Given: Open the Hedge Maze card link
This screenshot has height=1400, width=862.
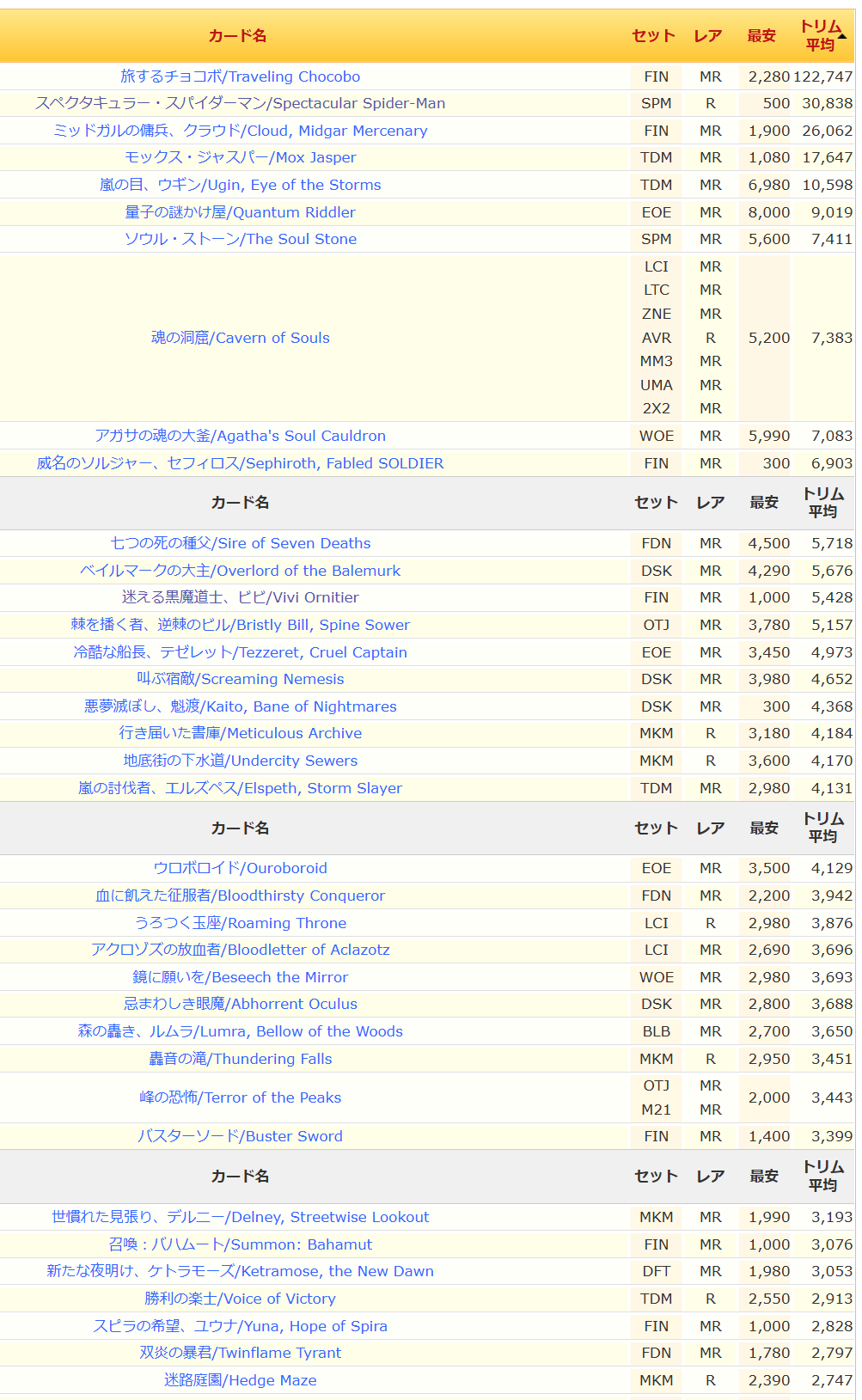Looking at the screenshot, I should (x=240, y=1380).
